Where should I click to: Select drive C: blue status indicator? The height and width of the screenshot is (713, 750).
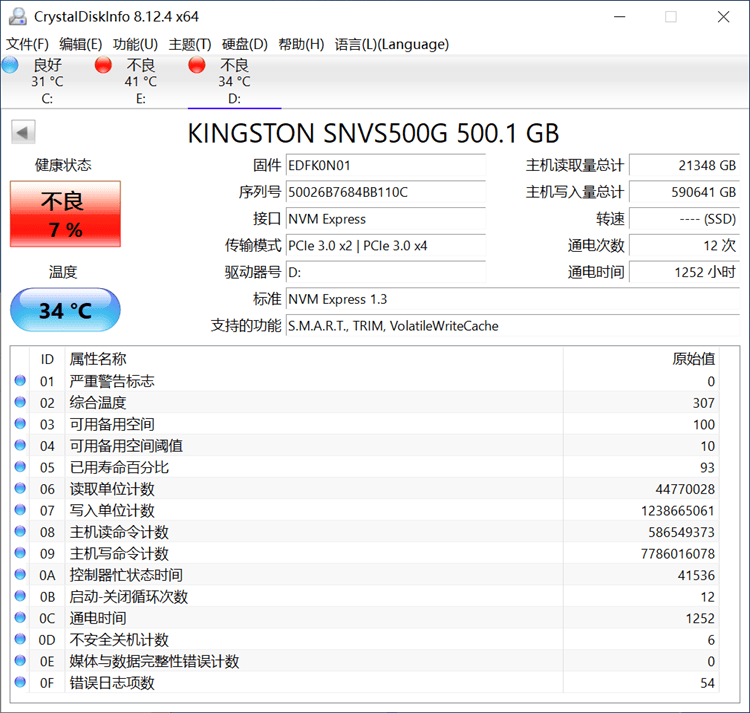point(10,65)
